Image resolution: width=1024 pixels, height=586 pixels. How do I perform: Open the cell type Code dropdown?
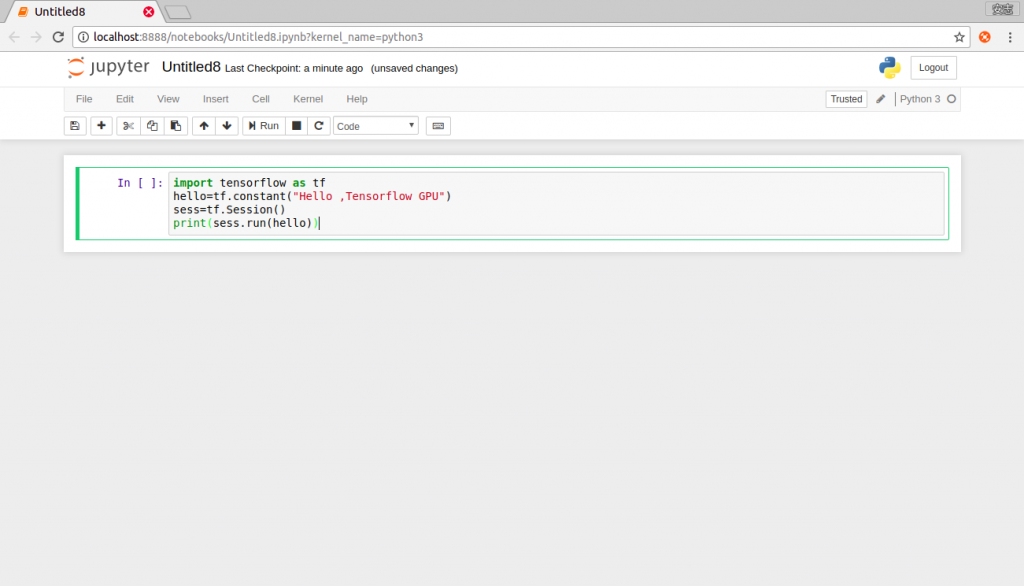coord(376,126)
